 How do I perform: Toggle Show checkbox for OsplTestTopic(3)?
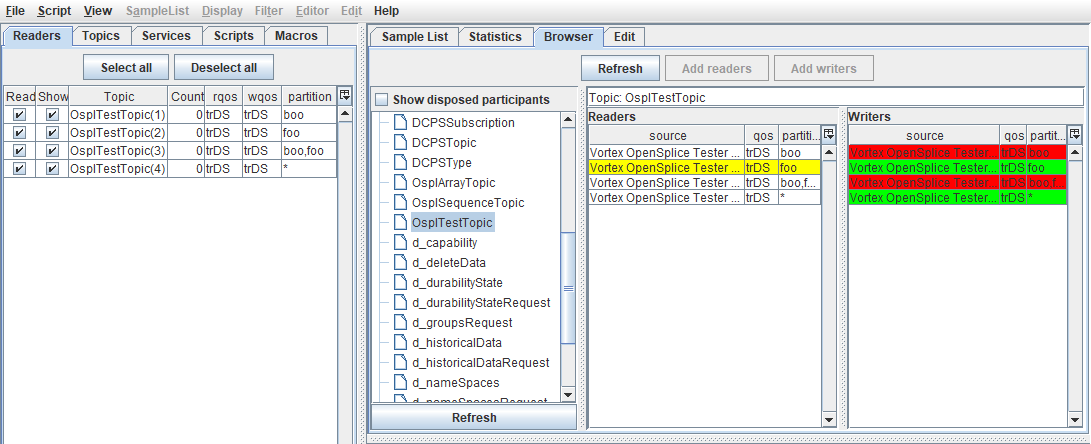coord(52,151)
